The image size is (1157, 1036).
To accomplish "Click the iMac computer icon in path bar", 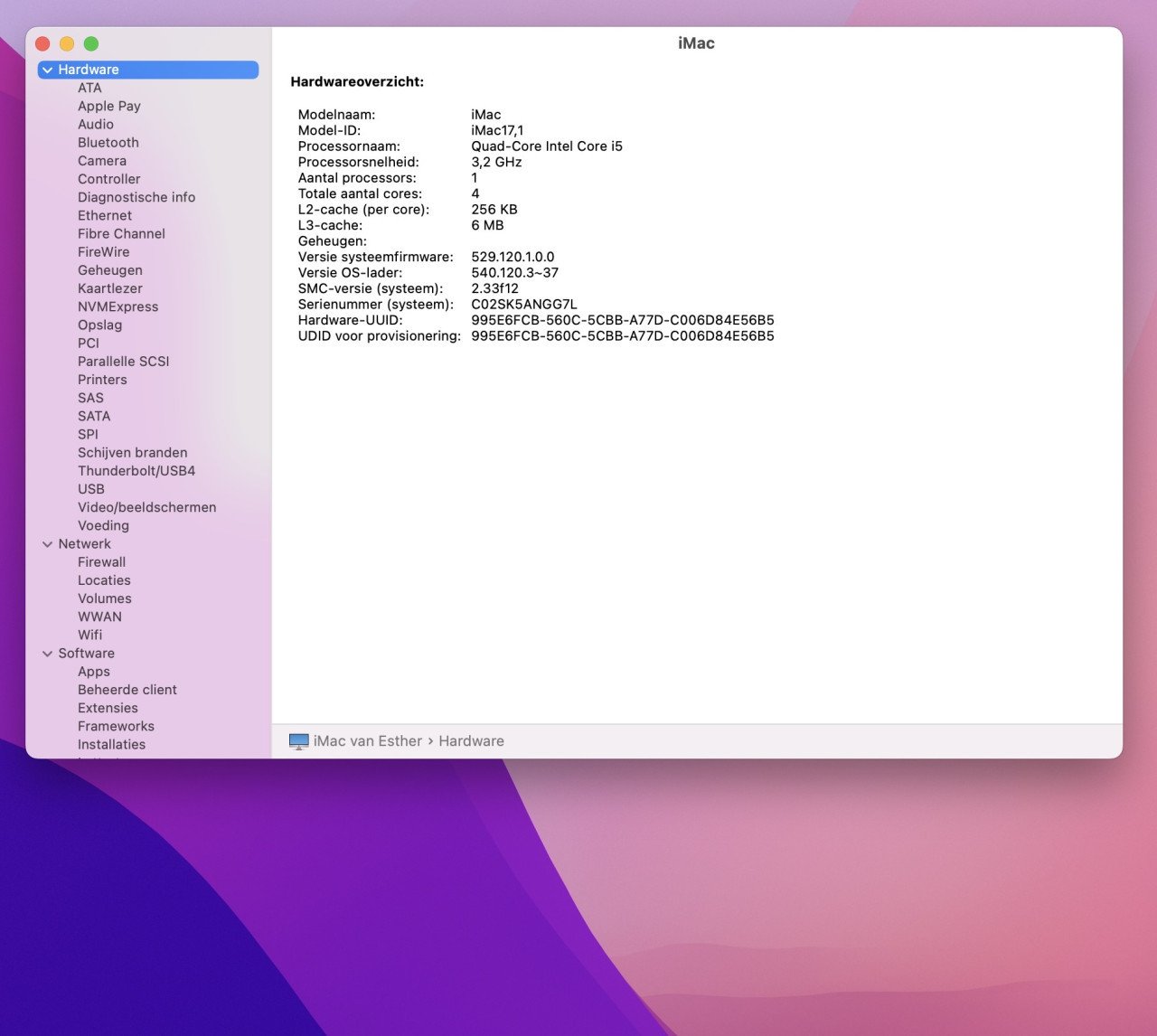I will point(298,741).
